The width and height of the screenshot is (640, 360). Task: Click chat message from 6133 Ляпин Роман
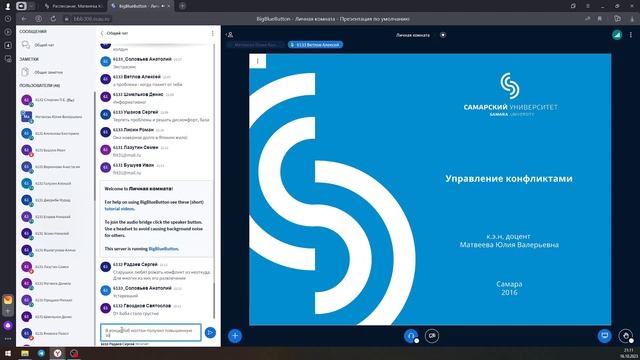(x=156, y=133)
